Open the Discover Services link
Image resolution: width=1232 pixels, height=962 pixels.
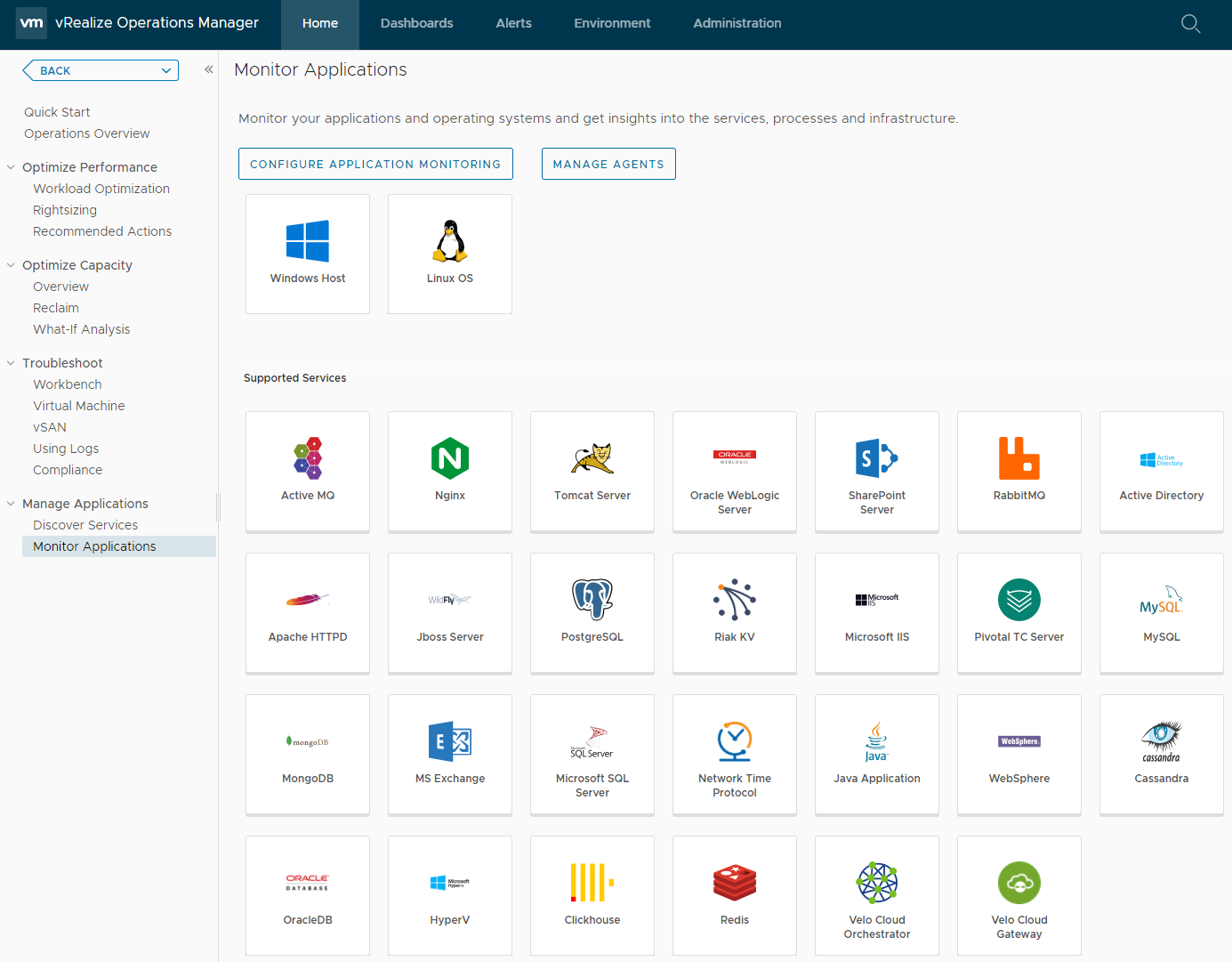click(x=85, y=524)
